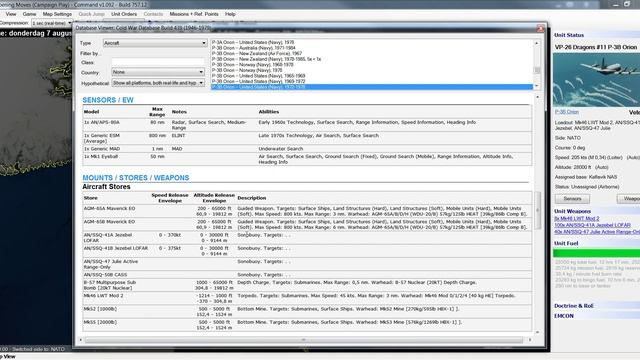
Task: Click details pane vertical scrollbar thumb
Action: [537, 210]
